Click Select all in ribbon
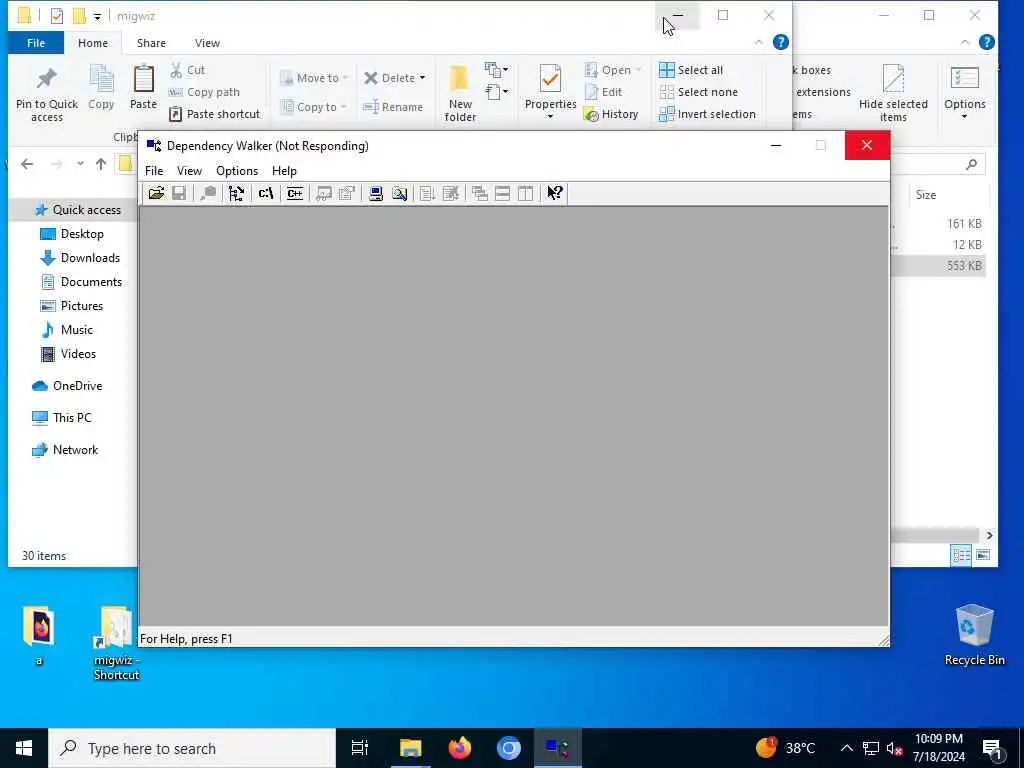This screenshot has width=1024, height=768. pos(691,70)
